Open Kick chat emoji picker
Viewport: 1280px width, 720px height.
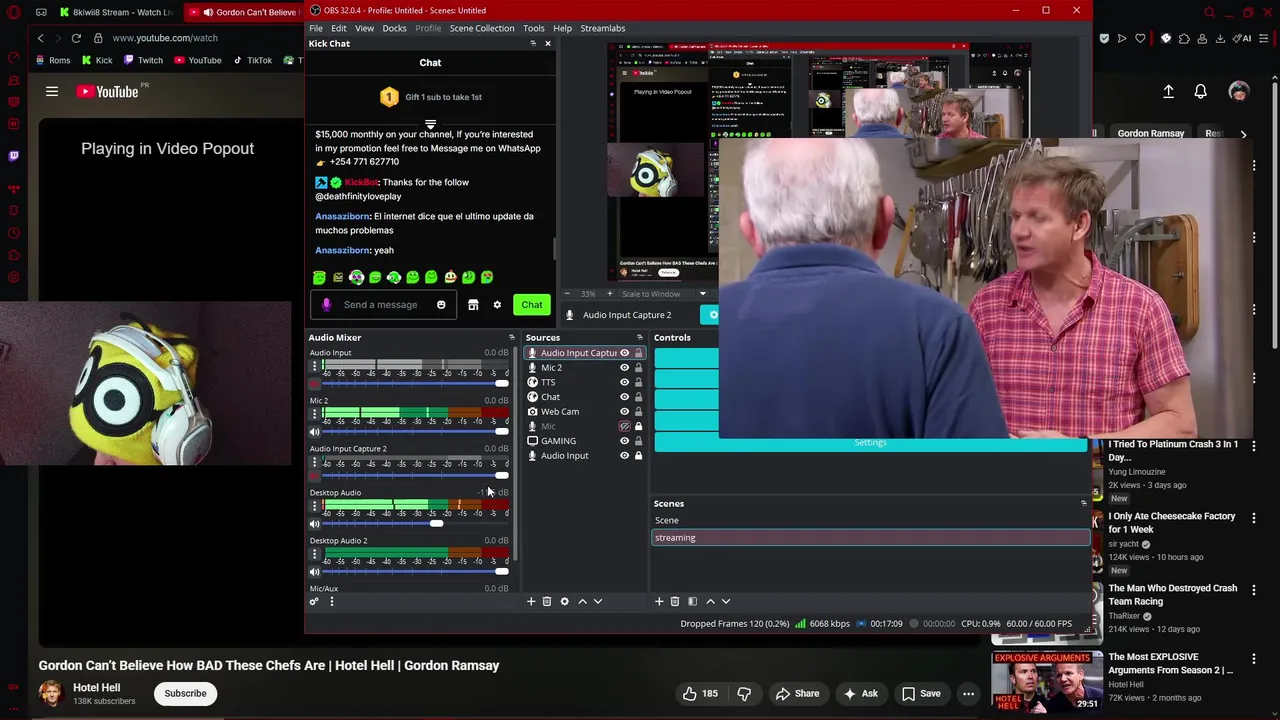point(441,305)
